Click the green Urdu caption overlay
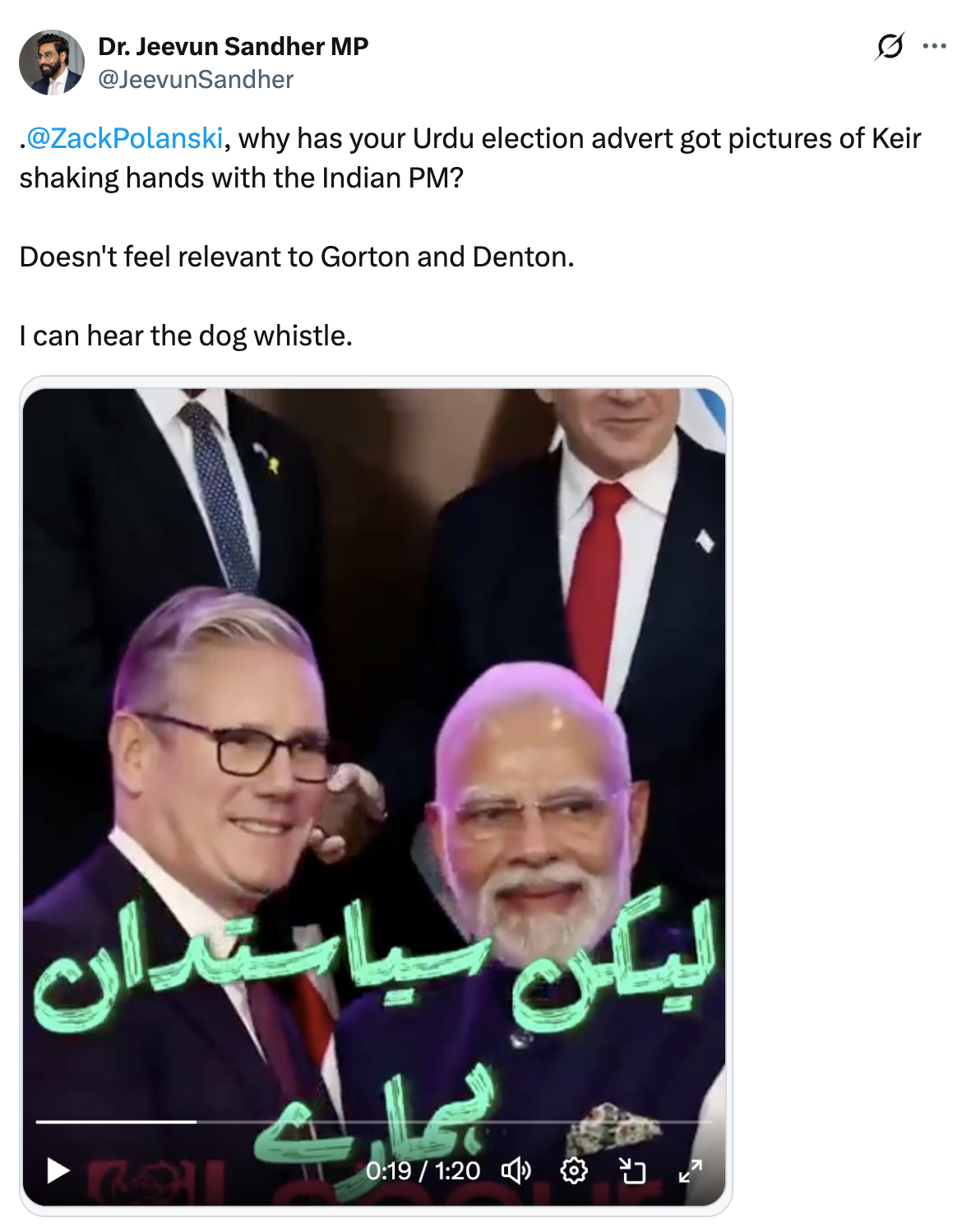The width and height of the screenshot is (962, 1232). (374, 1028)
